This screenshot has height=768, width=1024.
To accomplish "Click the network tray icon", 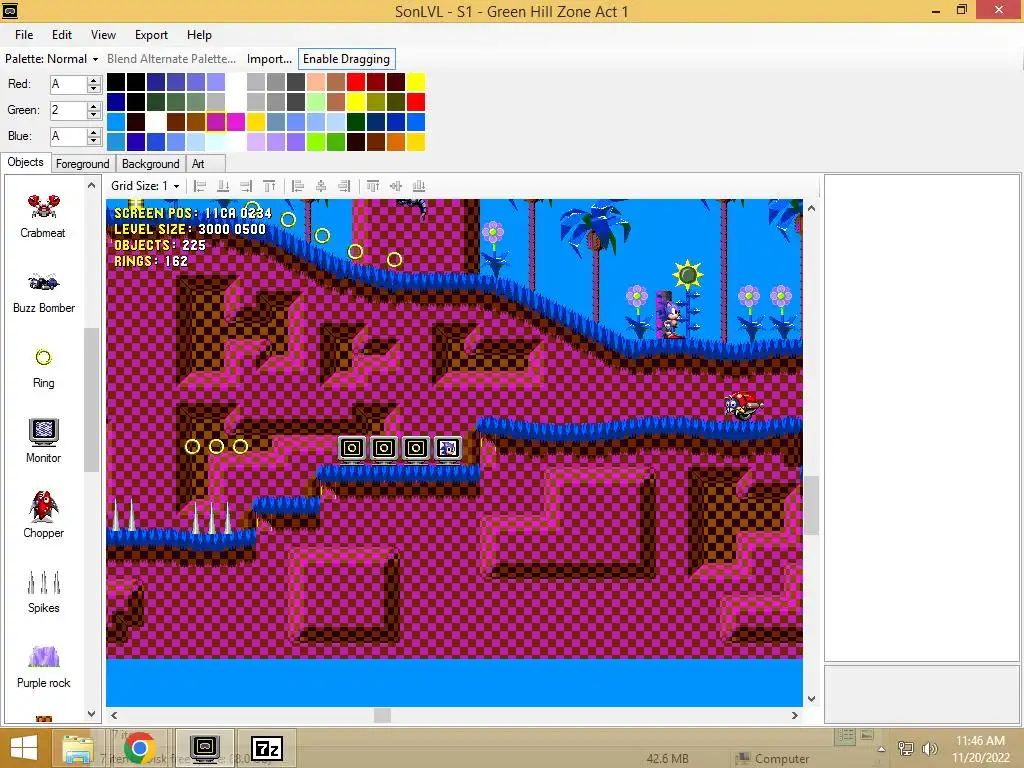I will tap(906, 748).
